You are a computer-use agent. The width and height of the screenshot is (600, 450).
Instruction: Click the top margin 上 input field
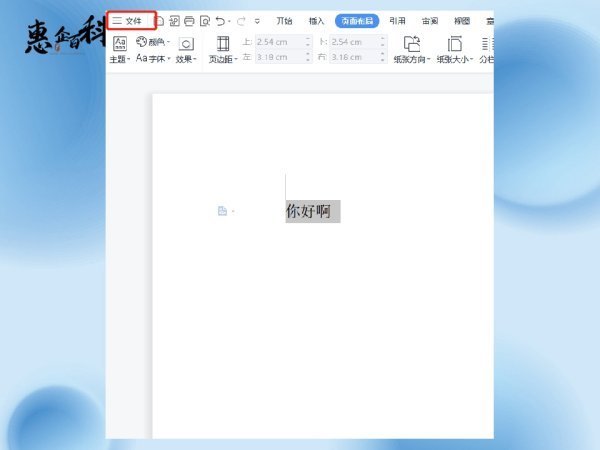click(283, 42)
